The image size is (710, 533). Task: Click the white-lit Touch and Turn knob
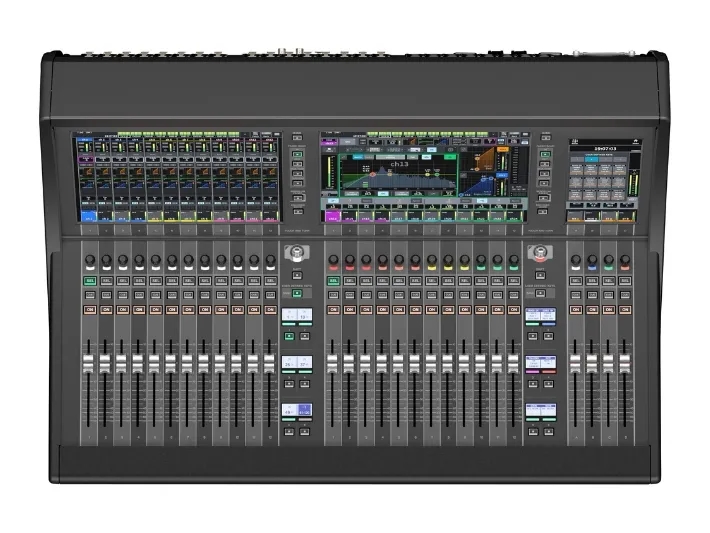click(297, 253)
